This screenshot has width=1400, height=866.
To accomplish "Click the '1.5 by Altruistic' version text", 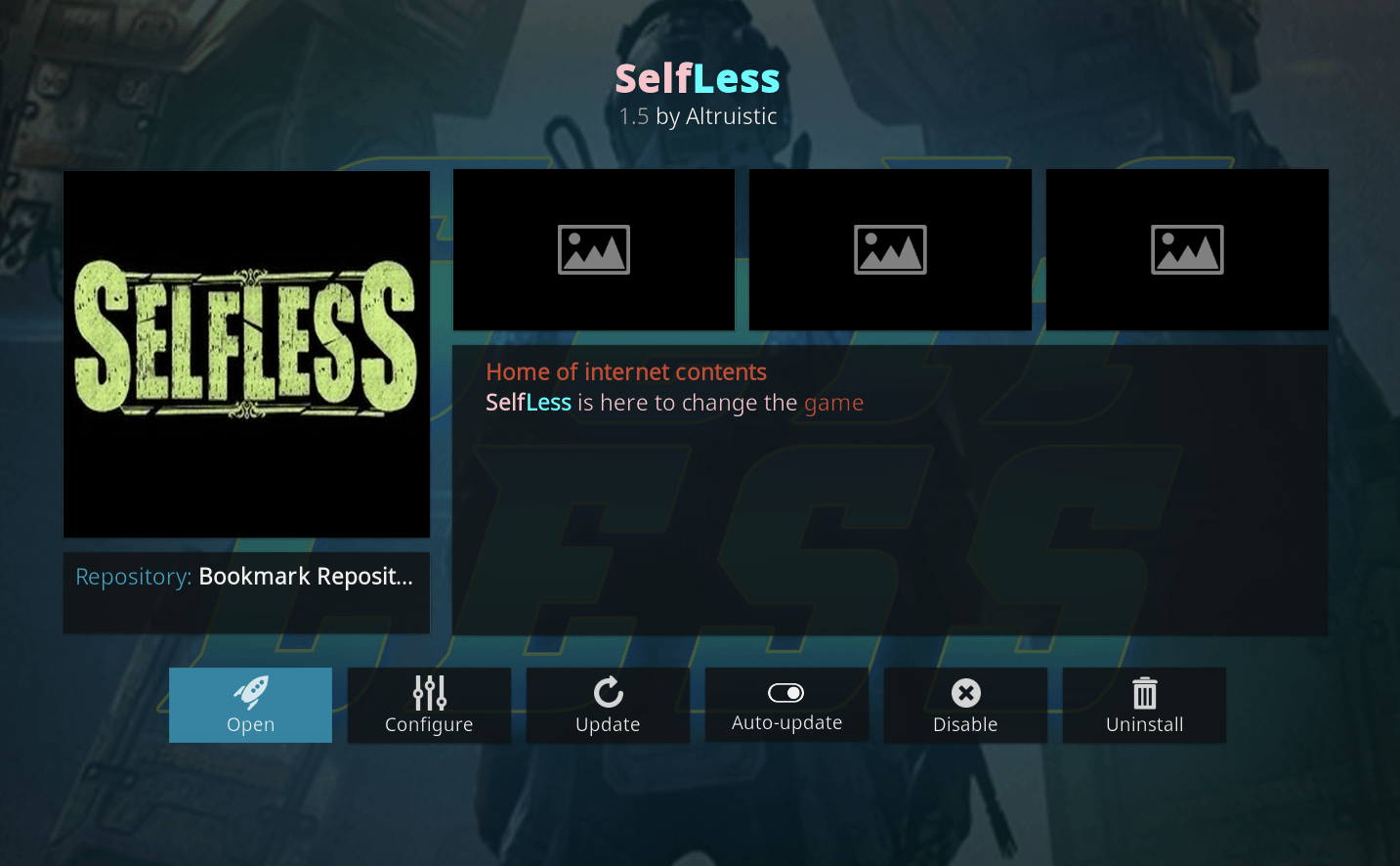I will (x=698, y=116).
